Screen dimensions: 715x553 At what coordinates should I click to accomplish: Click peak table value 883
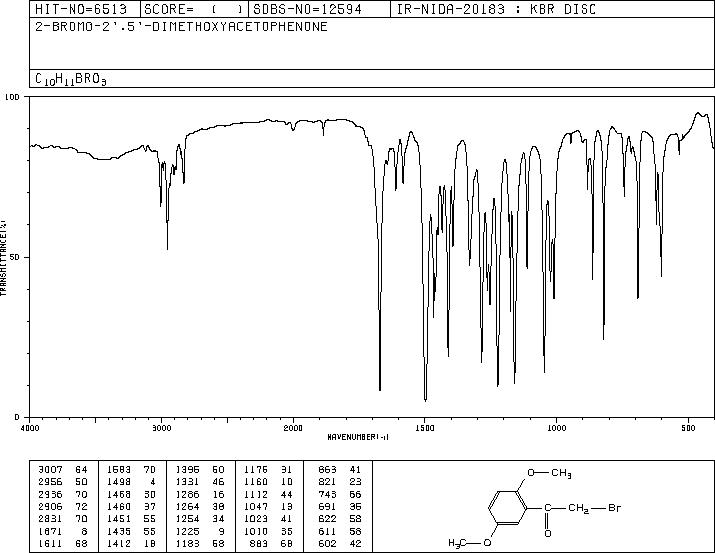(x=259, y=543)
